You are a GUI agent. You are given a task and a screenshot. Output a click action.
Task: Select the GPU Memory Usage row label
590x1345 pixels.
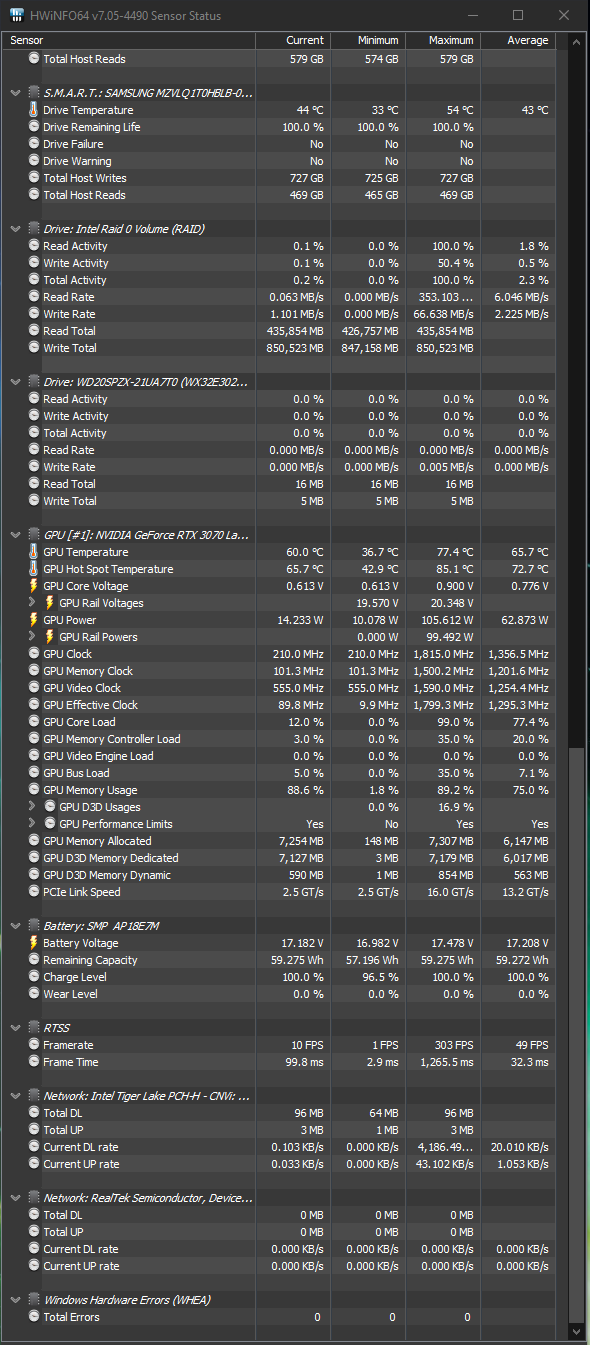90,790
